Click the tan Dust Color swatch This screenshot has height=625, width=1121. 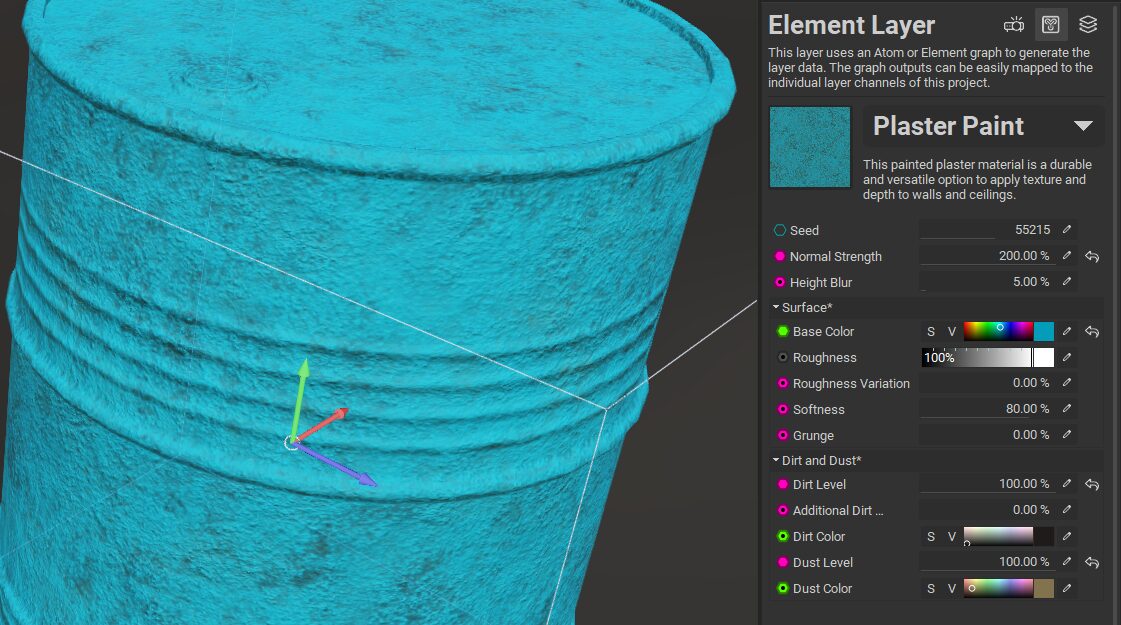pos(1044,589)
